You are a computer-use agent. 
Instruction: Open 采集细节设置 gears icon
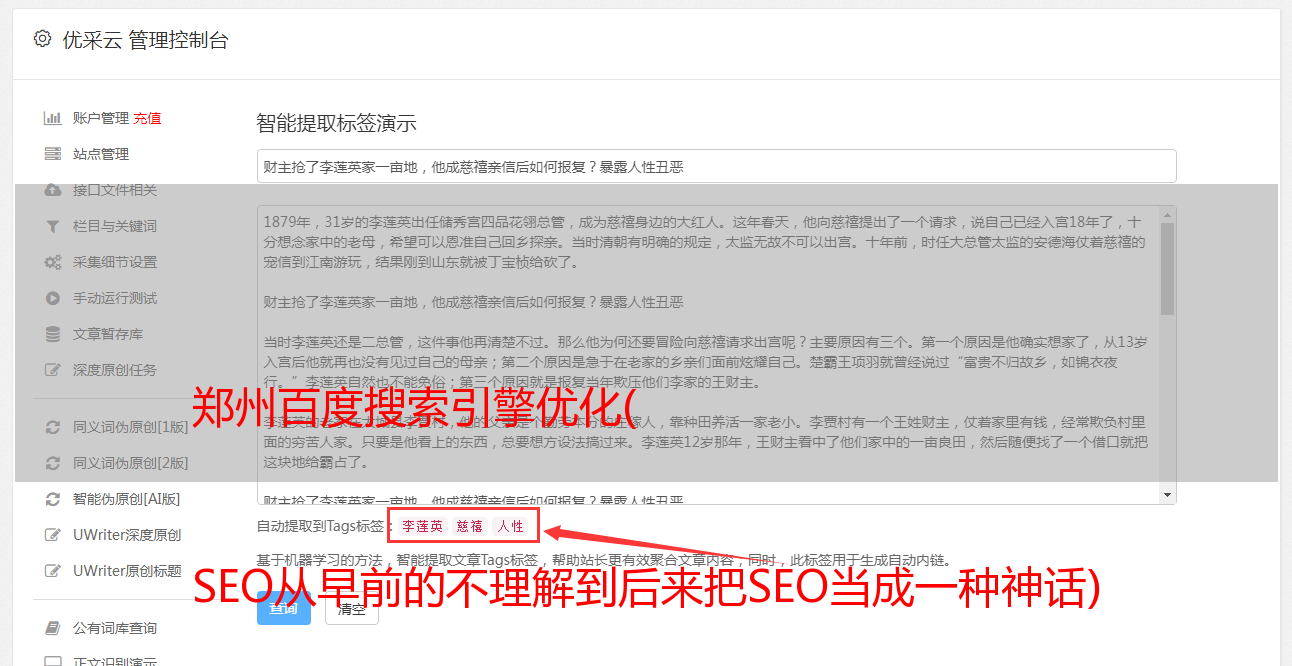click(53, 262)
